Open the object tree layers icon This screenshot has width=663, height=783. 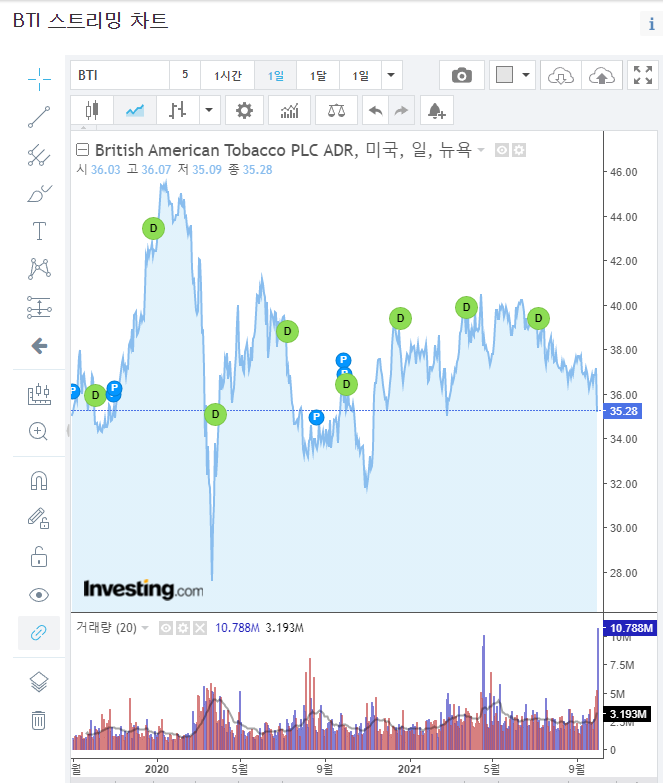tap(39, 682)
